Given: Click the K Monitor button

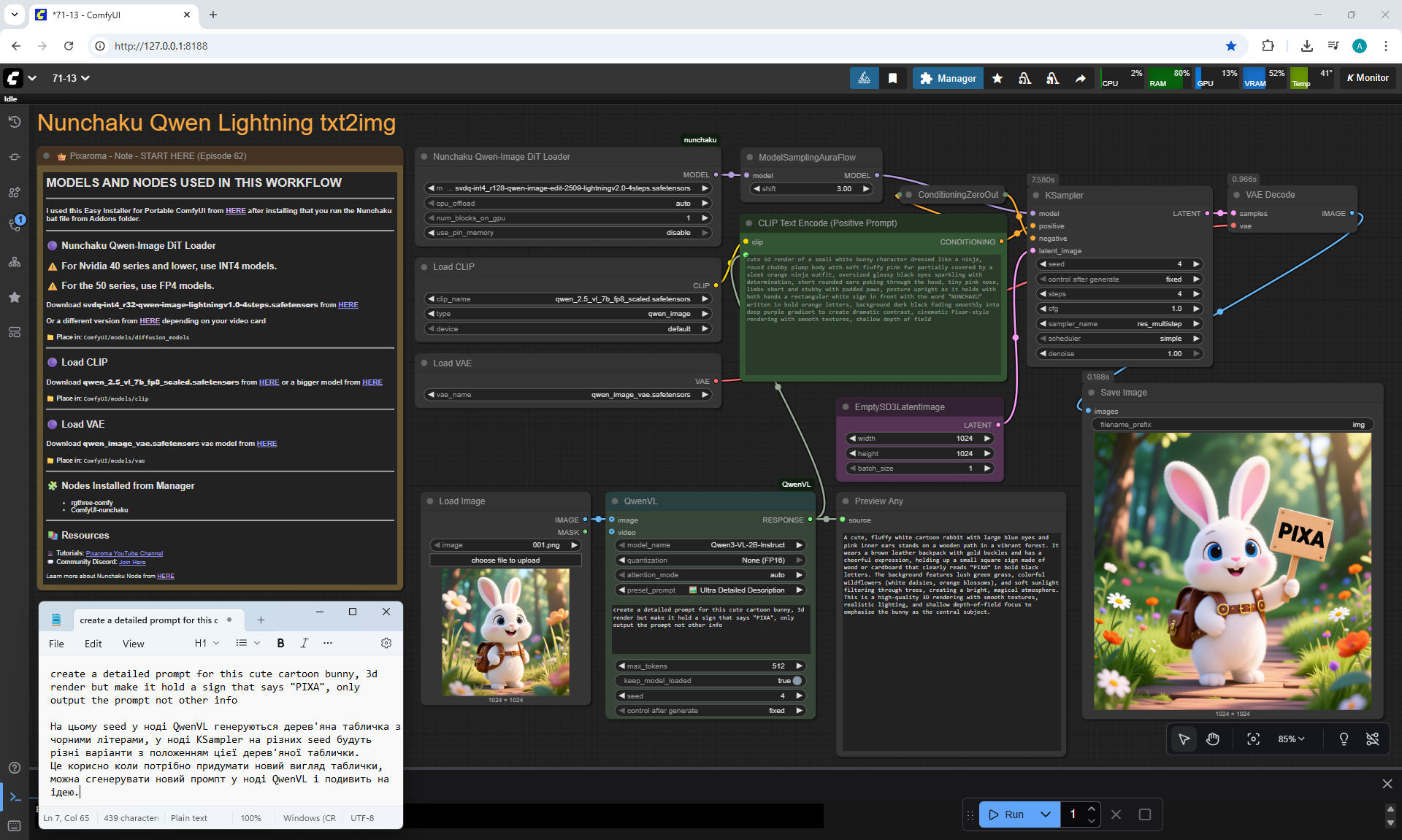Looking at the screenshot, I should click(x=1367, y=78).
